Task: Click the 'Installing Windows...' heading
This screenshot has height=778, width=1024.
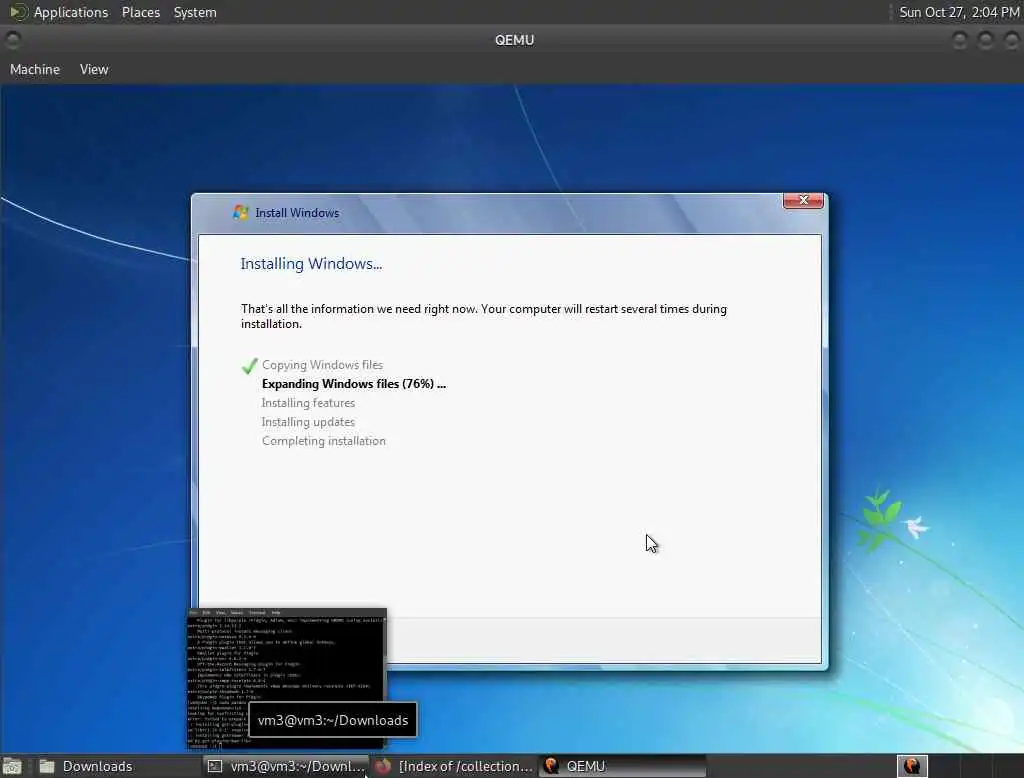Action: 311,264
